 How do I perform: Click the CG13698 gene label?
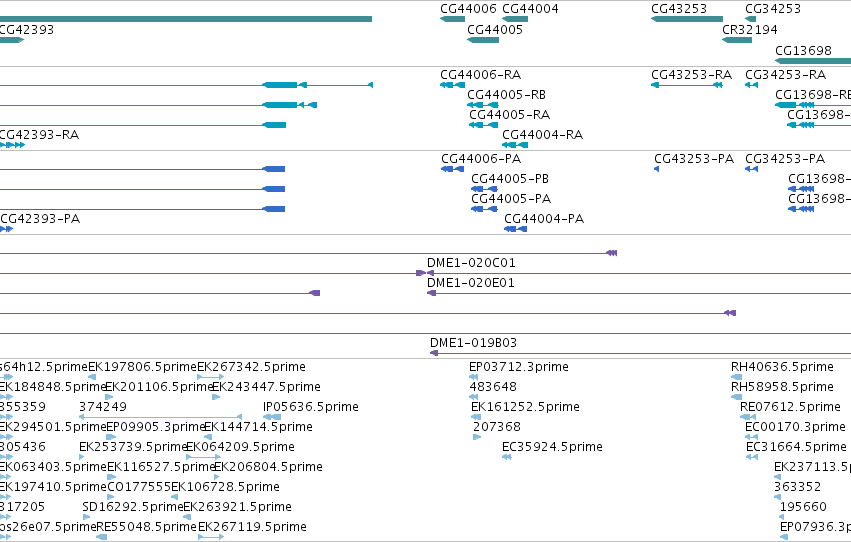click(x=803, y=50)
